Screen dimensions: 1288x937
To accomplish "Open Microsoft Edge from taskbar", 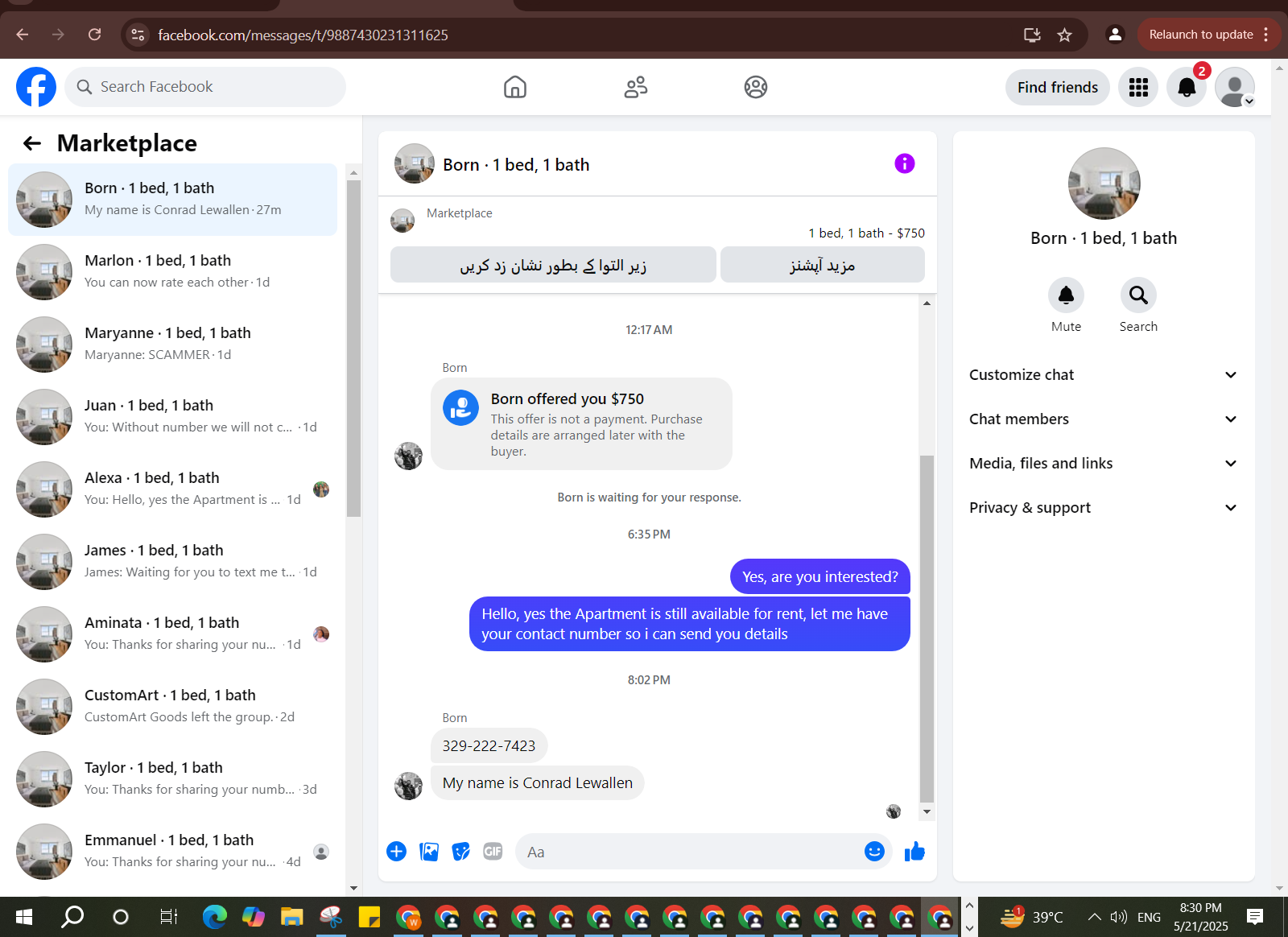I will click(x=215, y=917).
